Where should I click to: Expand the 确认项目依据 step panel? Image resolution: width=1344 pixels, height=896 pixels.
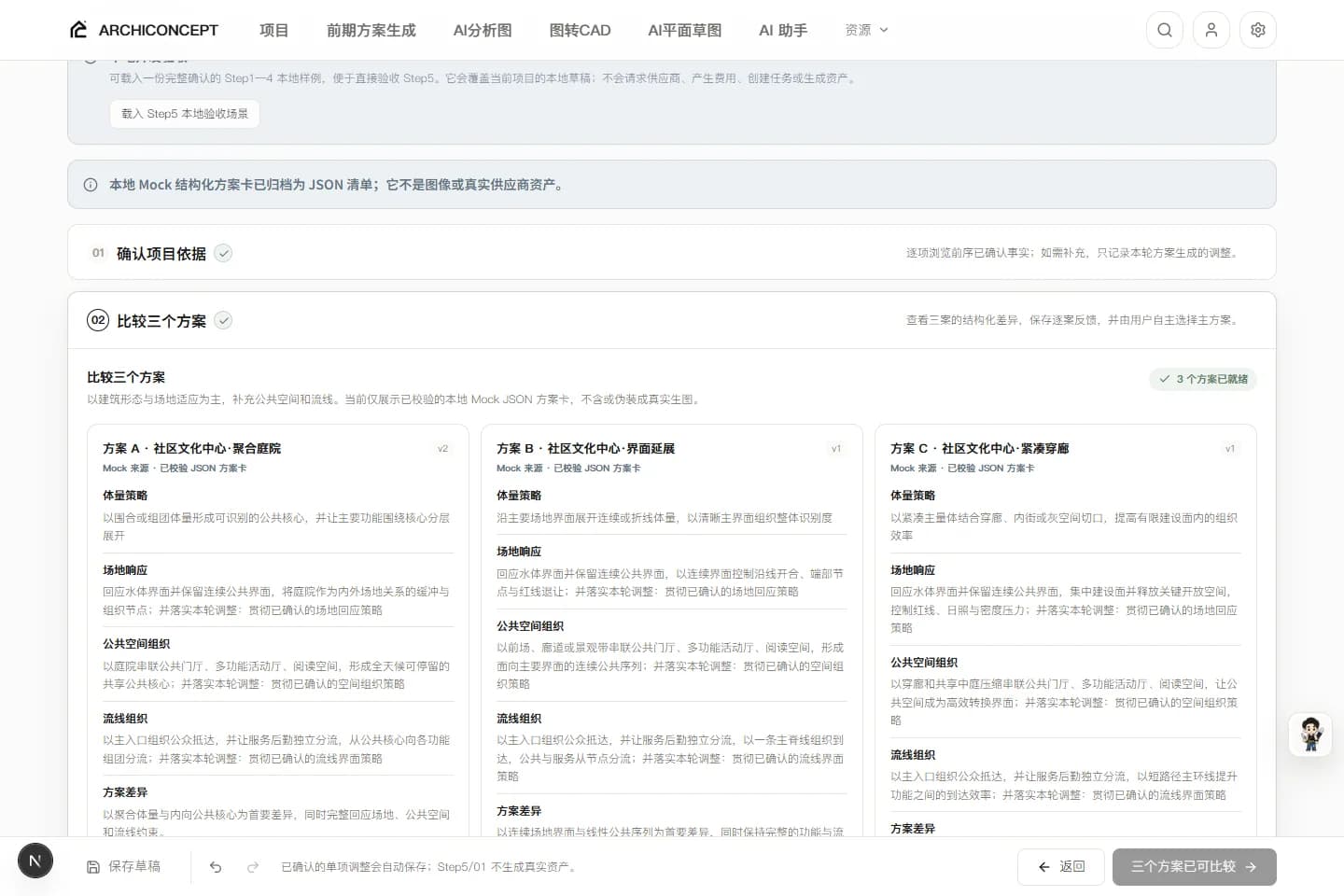click(672, 253)
